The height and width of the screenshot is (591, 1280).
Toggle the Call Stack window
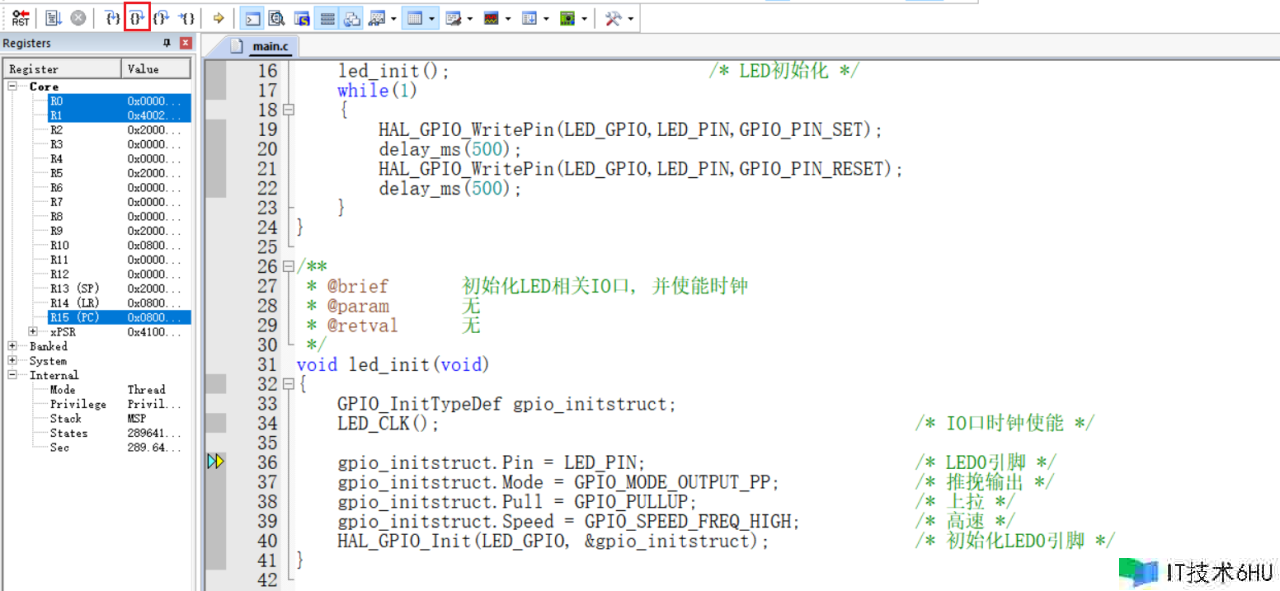[x=352, y=18]
